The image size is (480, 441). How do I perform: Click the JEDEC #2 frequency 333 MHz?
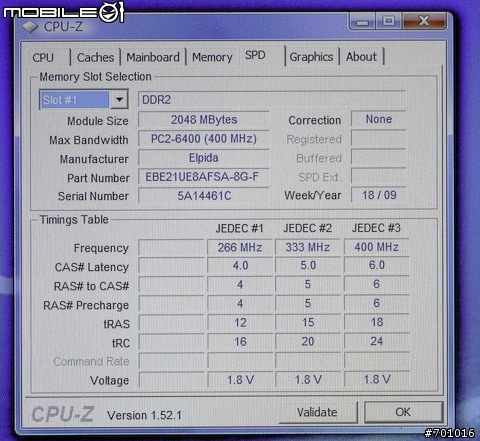[308, 247]
